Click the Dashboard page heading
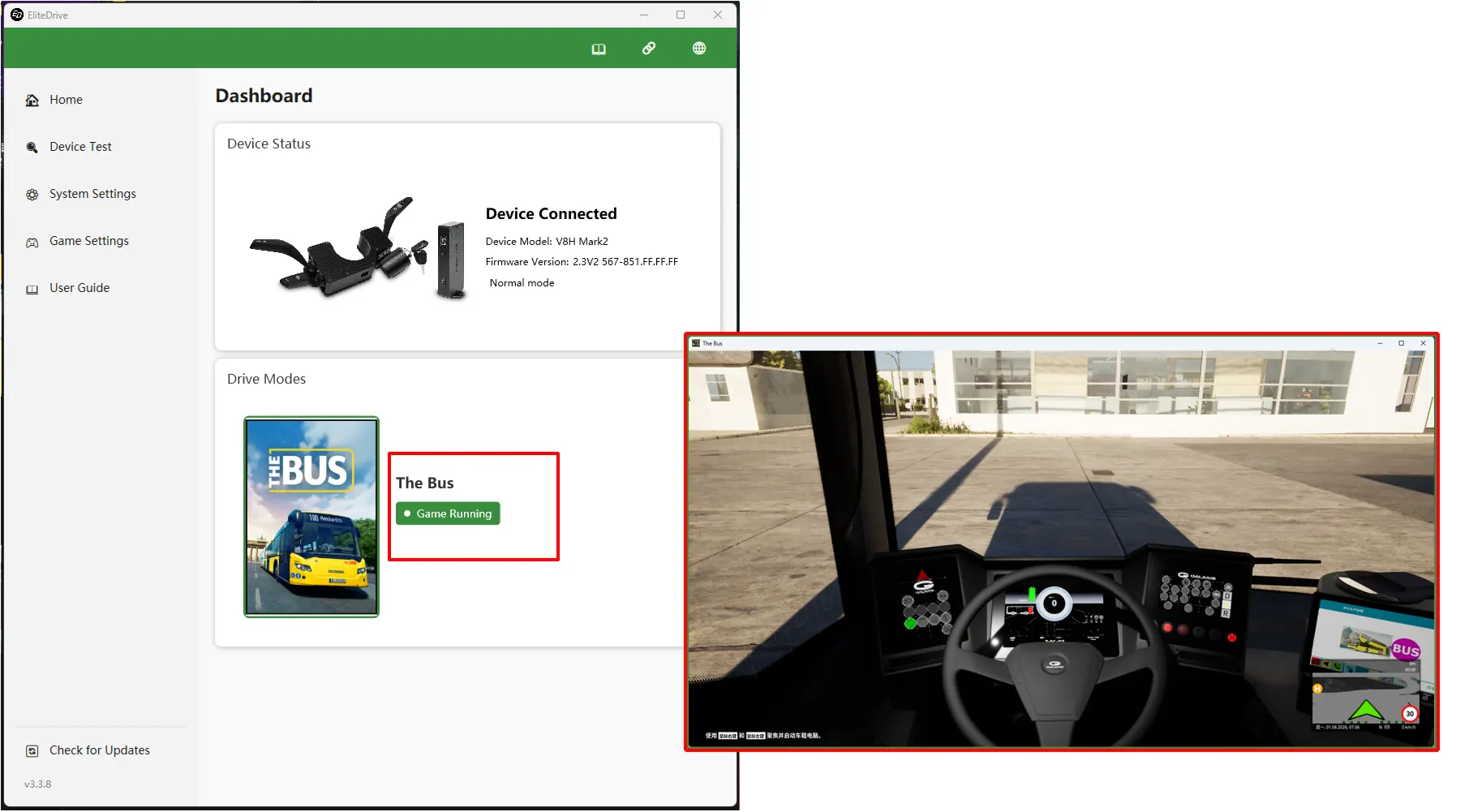The image size is (1469, 812). click(x=264, y=96)
